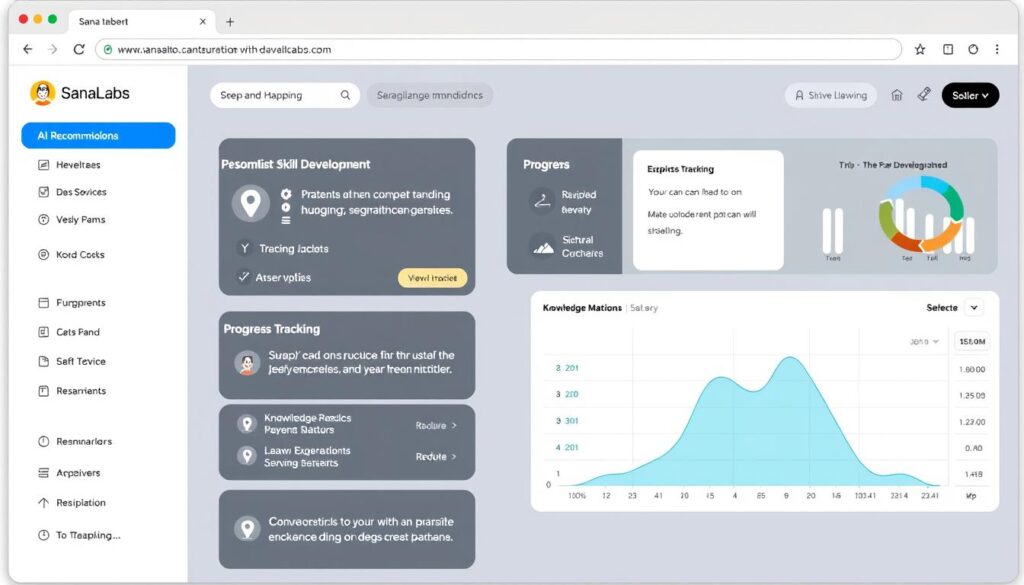Click the avatar icon in Progress Tracking card
Image resolution: width=1024 pixels, height=585 pixels.
pos(247,363)
